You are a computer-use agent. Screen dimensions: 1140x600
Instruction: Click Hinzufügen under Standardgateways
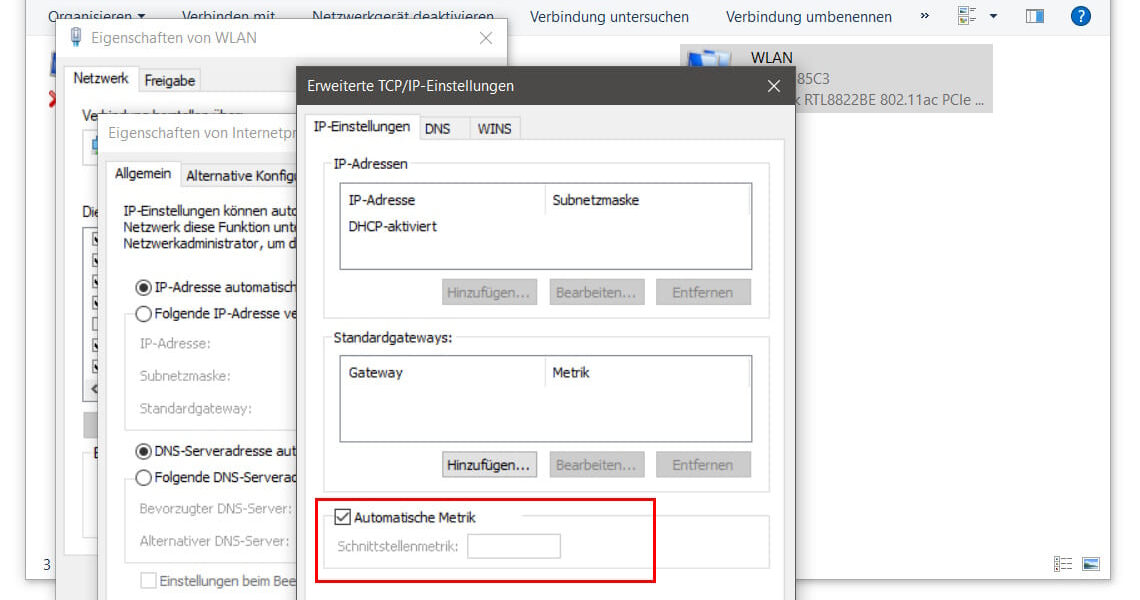(489, 465)
